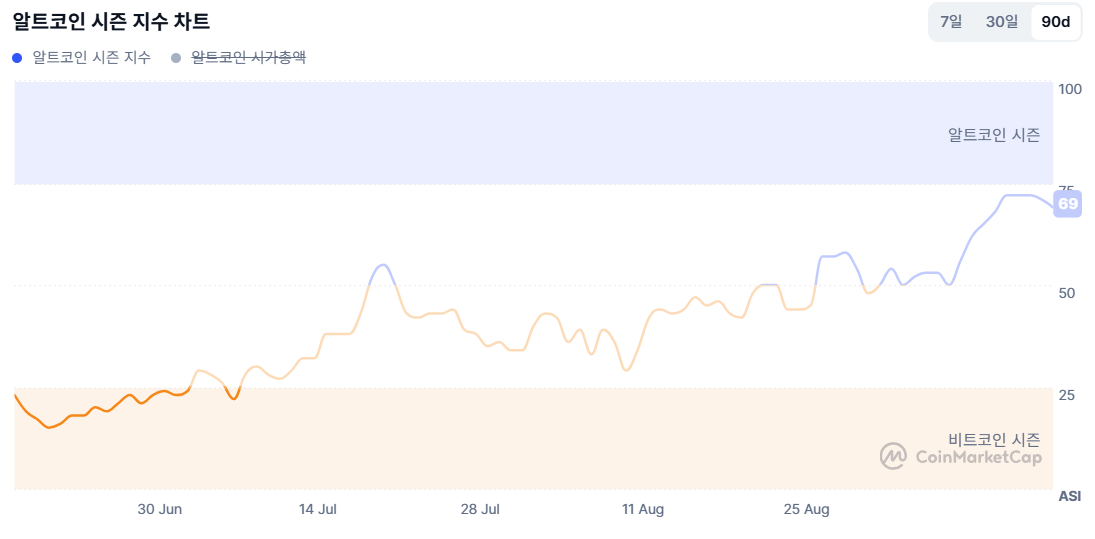Click the 28 Jul date axis label

[x=480, y=509]
